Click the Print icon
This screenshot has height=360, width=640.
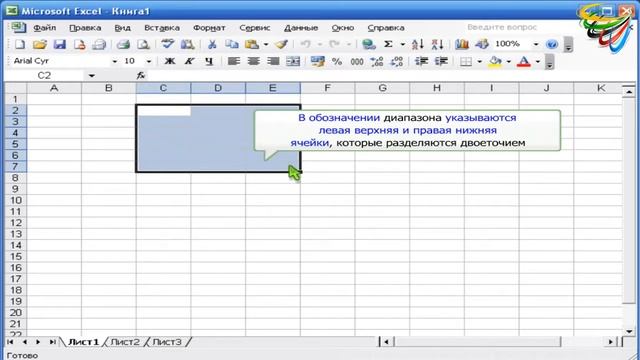[x=123, y=44]
